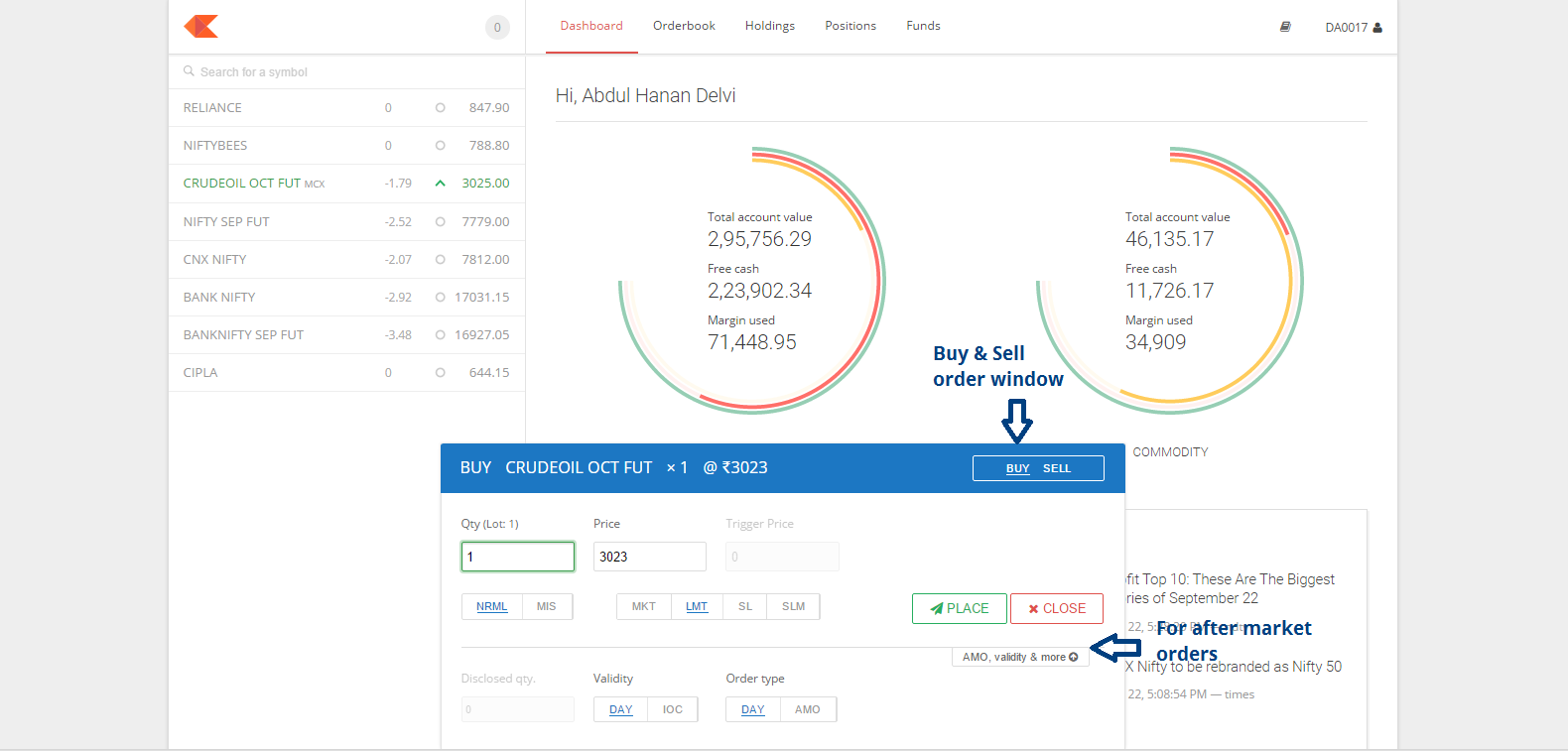Click the PLACE order button
This screenshot has width=1568, height=751.
pos(960,609)
